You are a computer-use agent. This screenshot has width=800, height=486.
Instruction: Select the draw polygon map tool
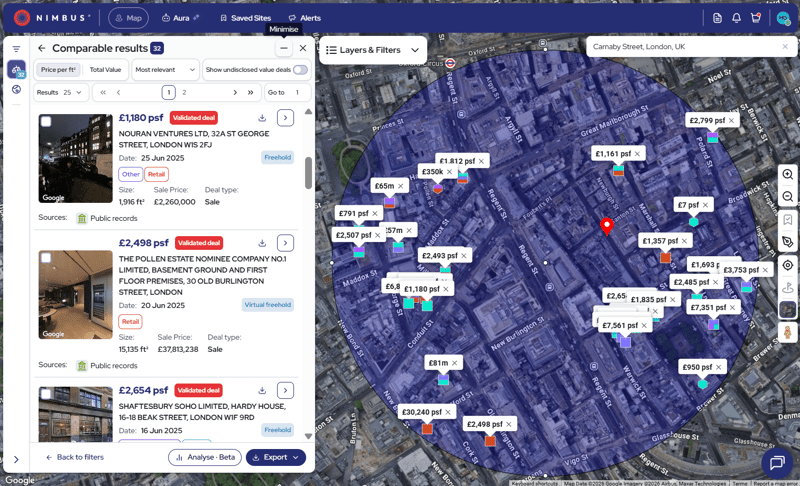(x=788, y=242)
